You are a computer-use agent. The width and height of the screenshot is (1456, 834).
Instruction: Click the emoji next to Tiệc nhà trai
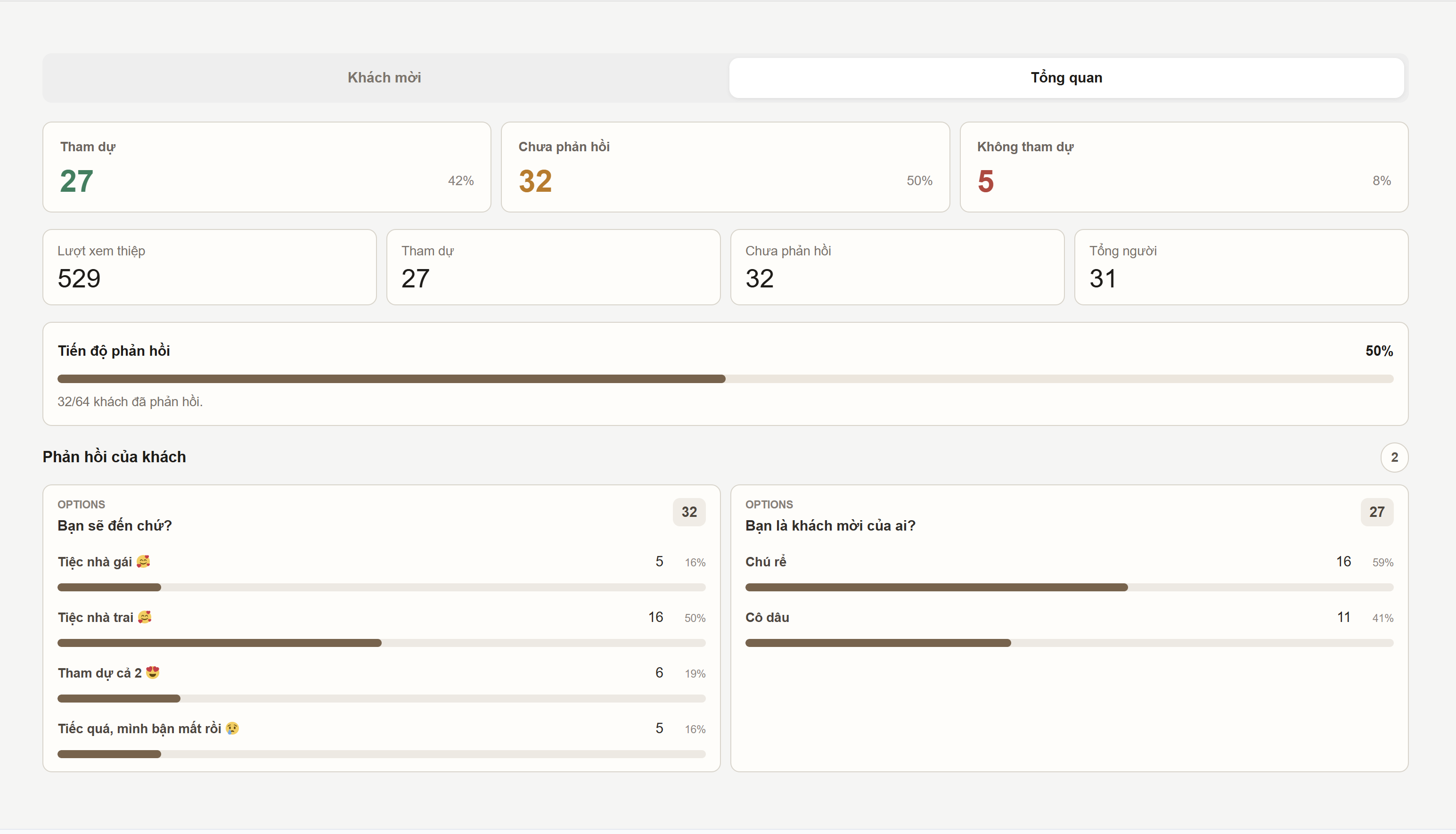(144, 617)
